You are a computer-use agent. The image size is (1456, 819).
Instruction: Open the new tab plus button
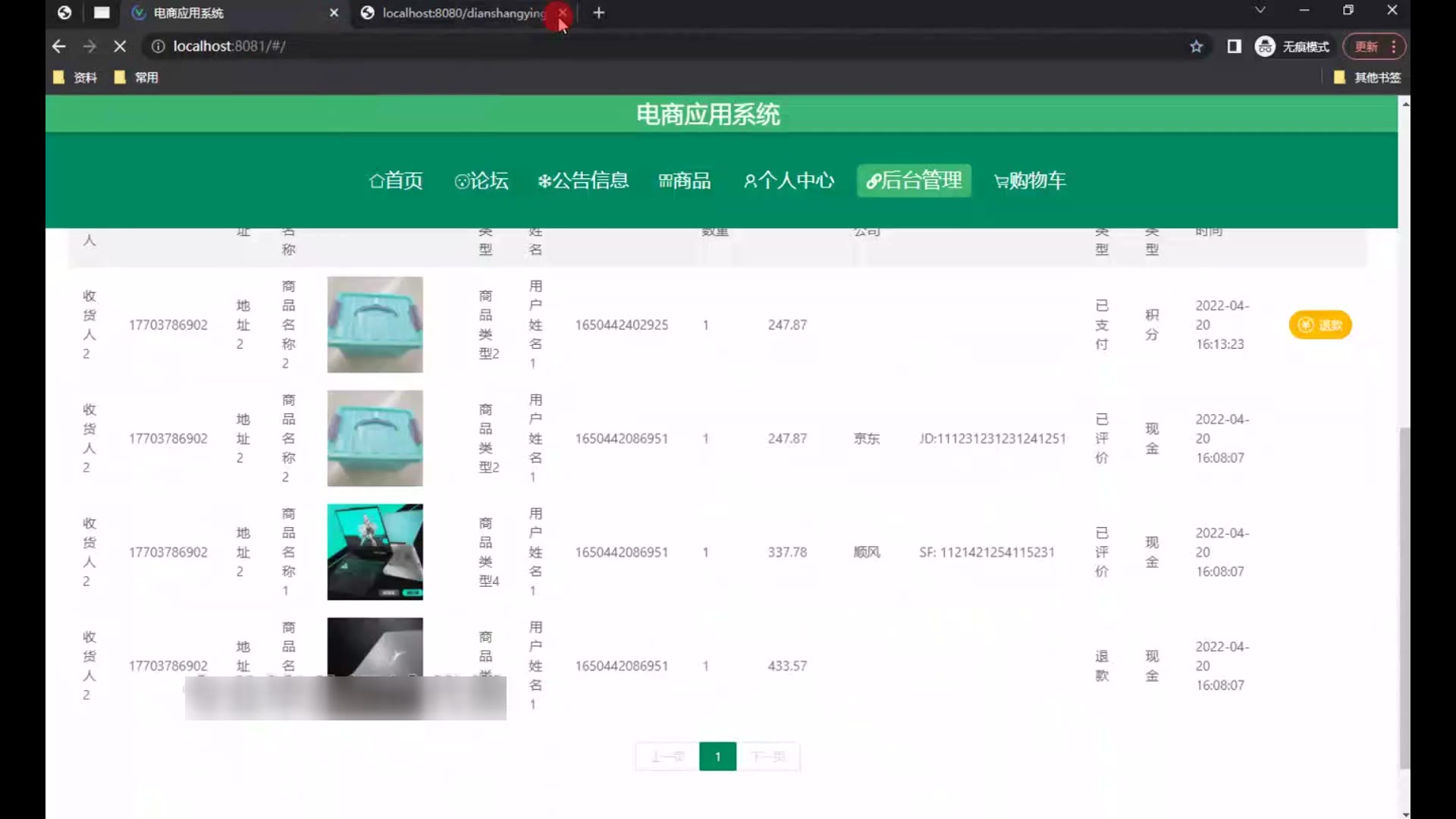[598, 13]
